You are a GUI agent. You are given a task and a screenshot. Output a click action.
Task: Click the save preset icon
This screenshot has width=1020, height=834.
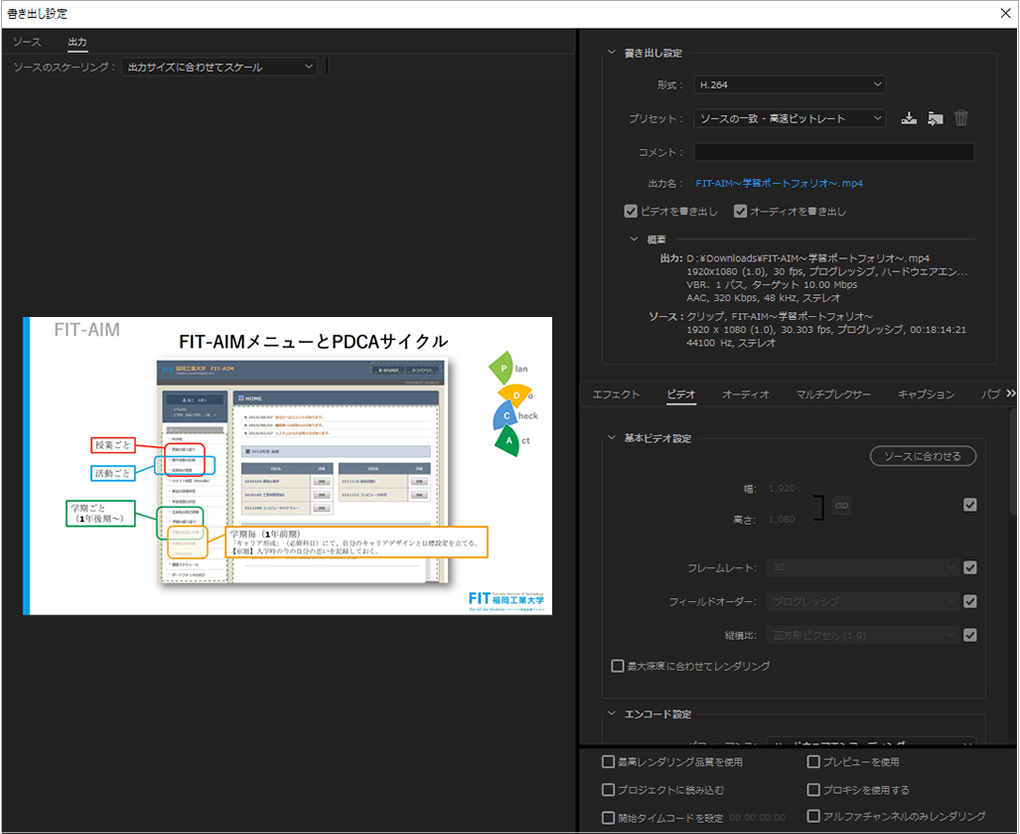[909, 118]
